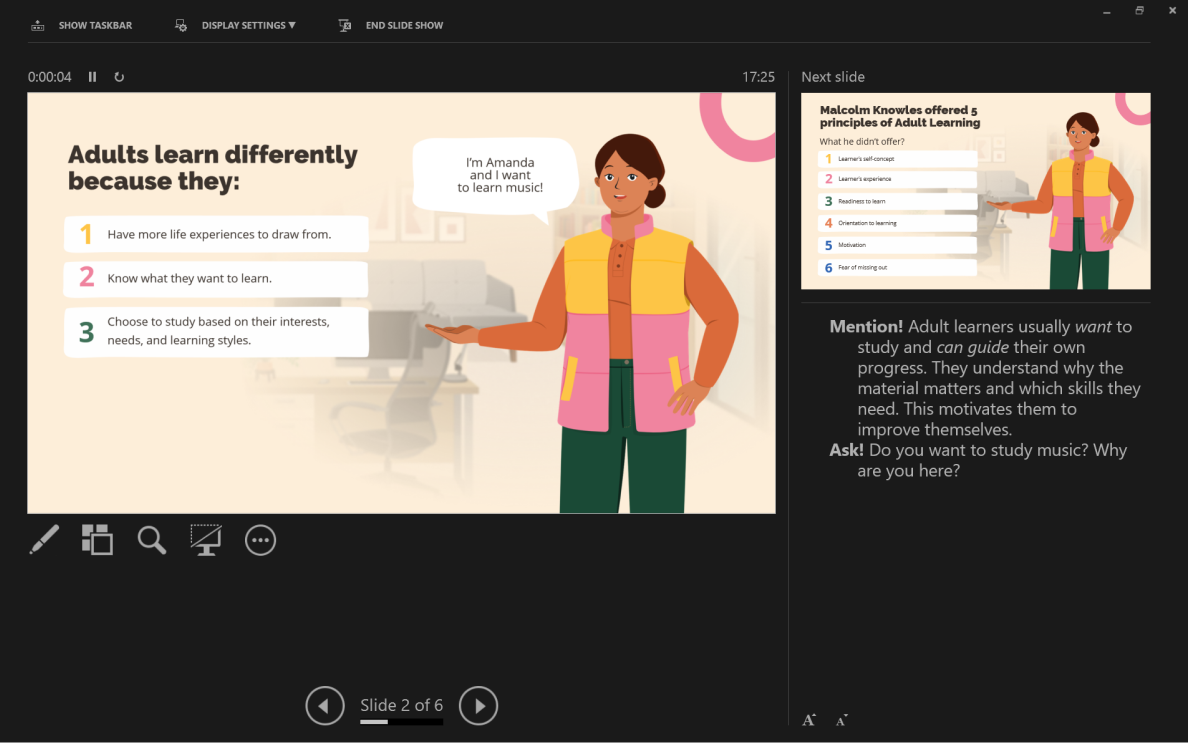Click the Ask! speaker note
The width and height of the screenshot is (1188, 743).
[978, 460]
